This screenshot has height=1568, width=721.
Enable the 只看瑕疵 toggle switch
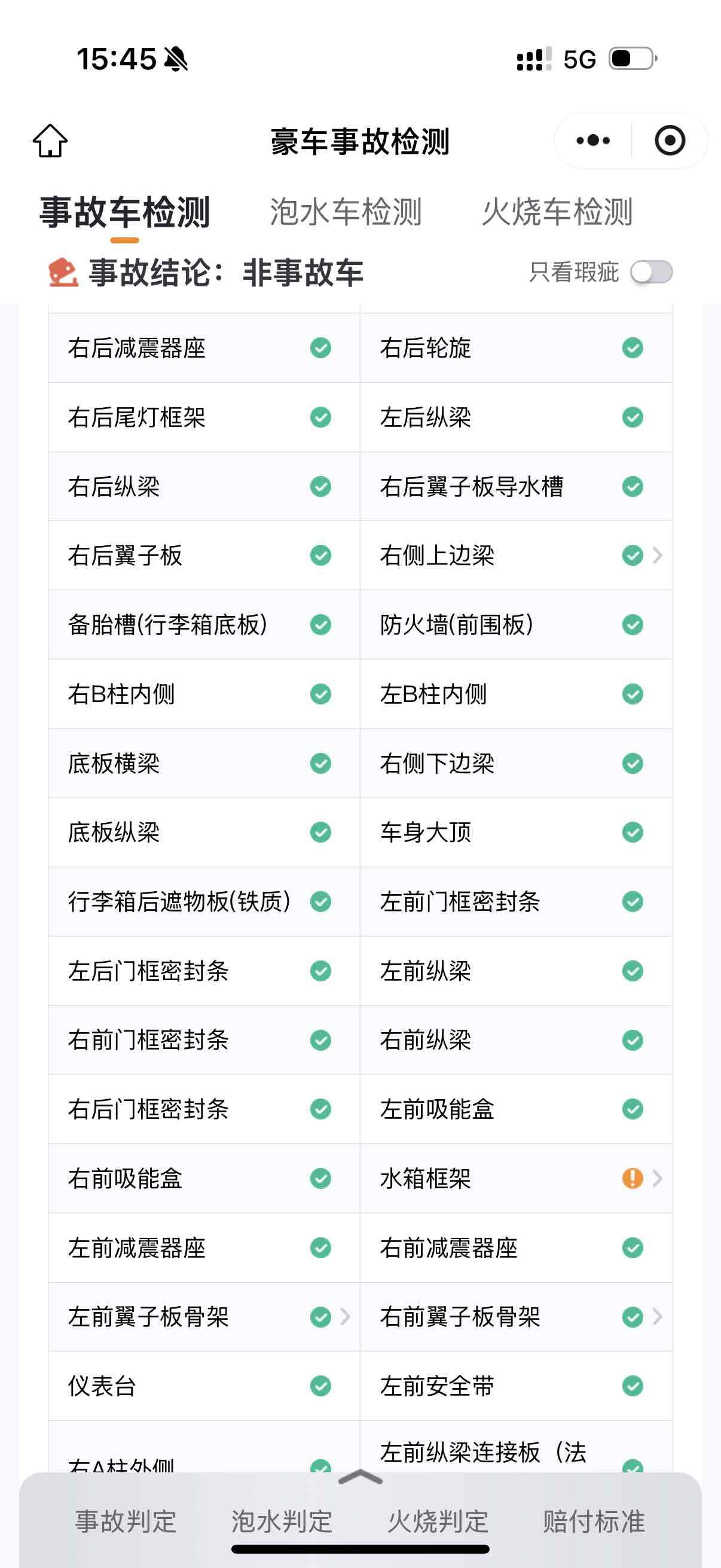point(651,272)
